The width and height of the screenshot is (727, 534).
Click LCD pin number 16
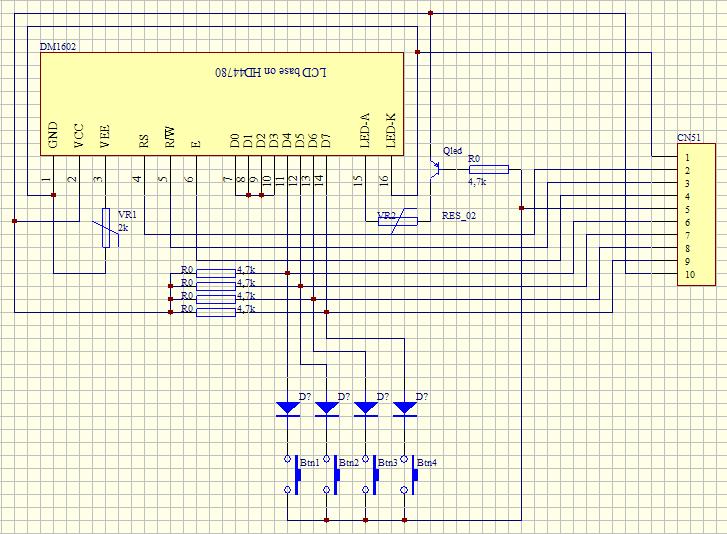coord(383,181)
